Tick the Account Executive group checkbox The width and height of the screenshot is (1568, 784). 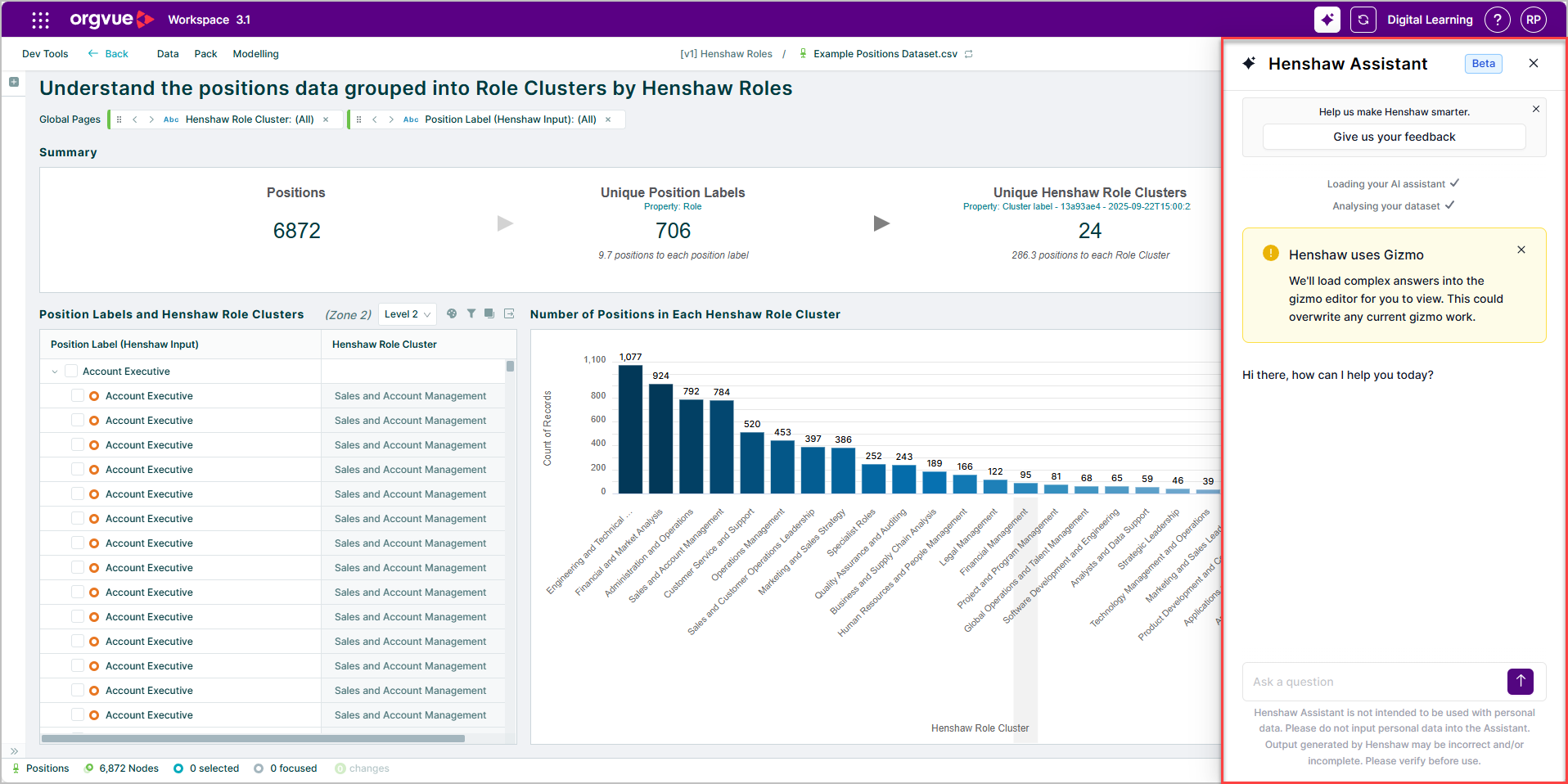[70, 371]
